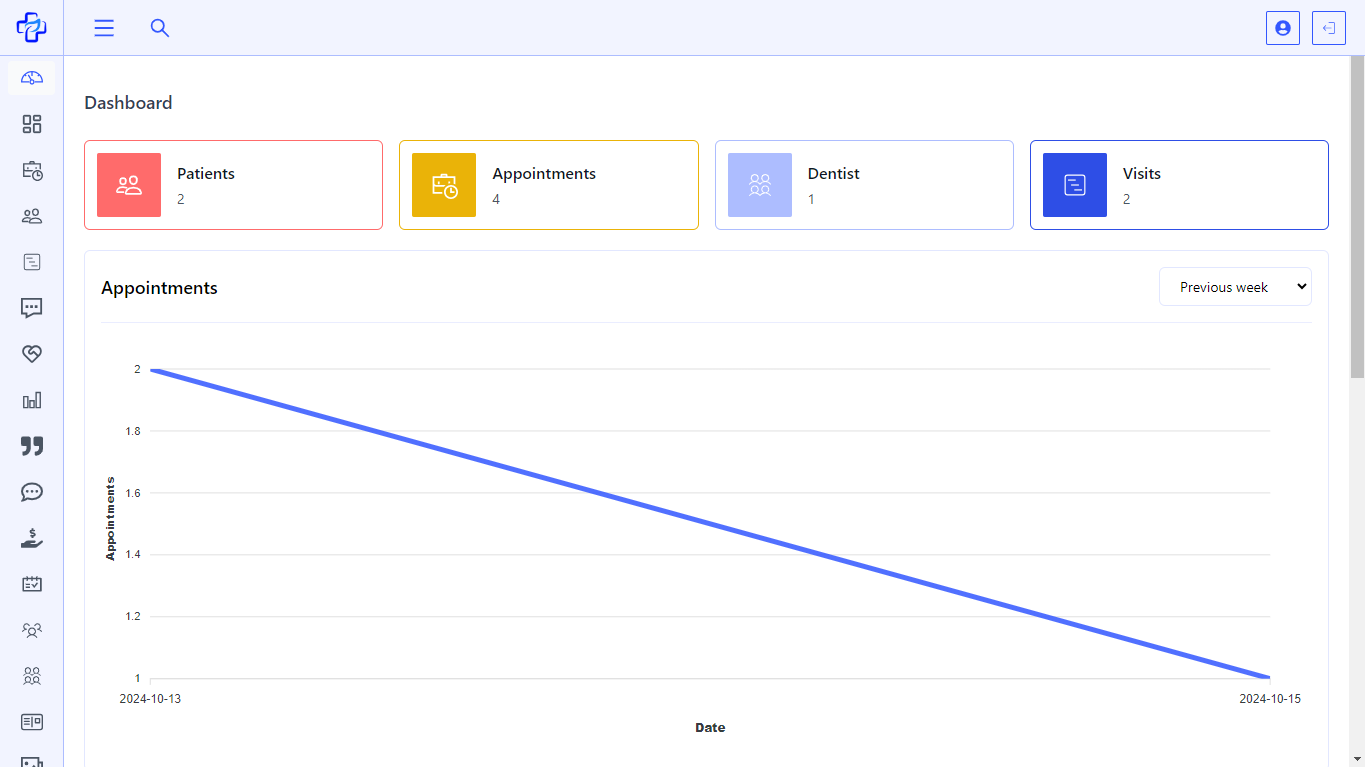Viewport: 1365px width, 767px height.
Task: Click the search magnifier icon in the header
Action: (x=160, y=28)
